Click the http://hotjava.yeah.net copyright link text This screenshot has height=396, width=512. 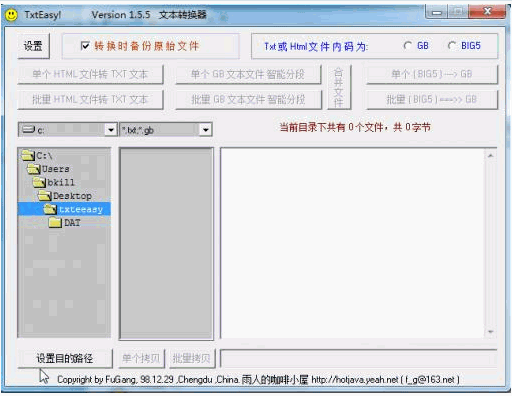click(355, 379)
